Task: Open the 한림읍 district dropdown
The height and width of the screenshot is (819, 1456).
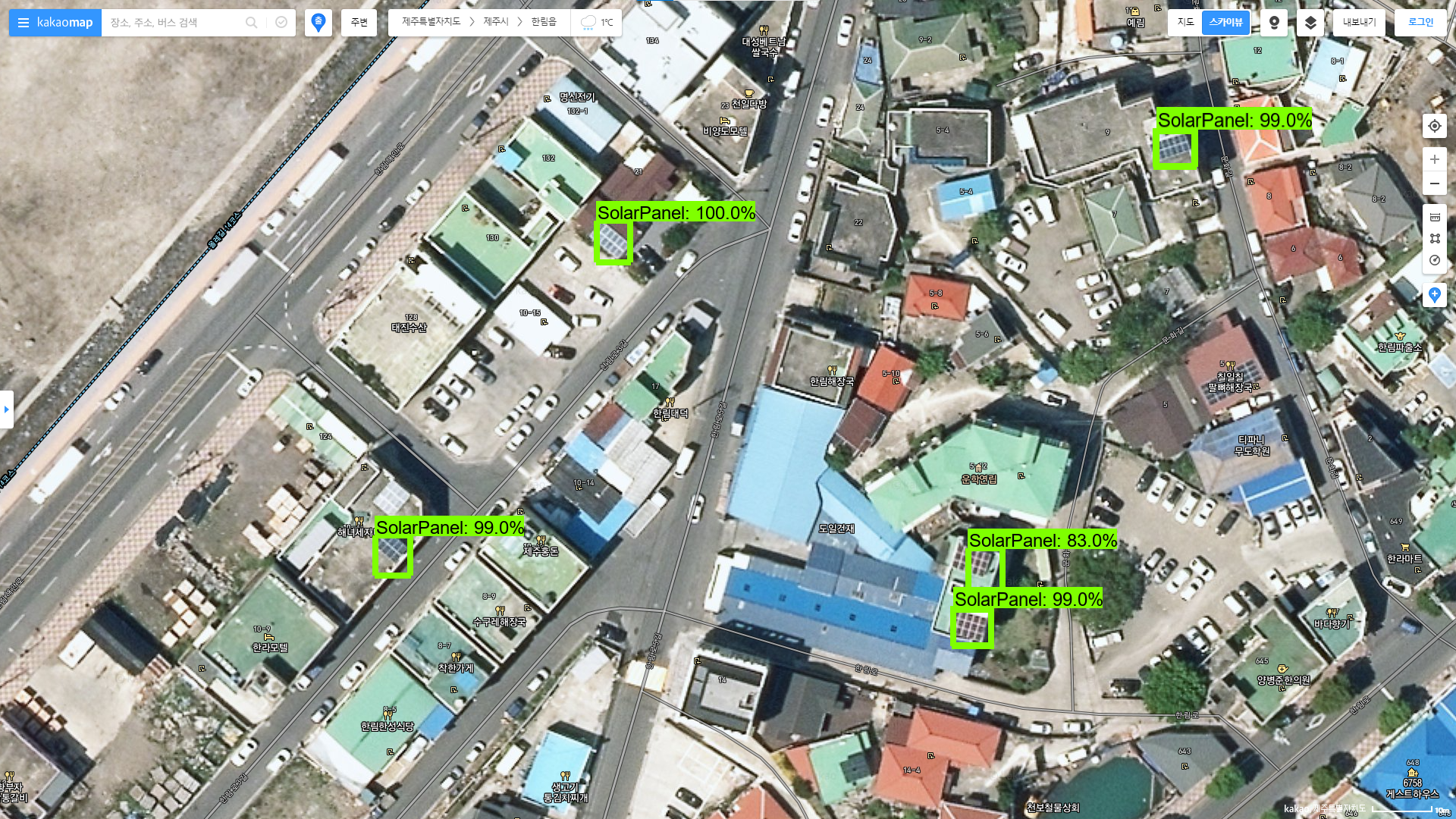Action: click(x=544, y=22)
